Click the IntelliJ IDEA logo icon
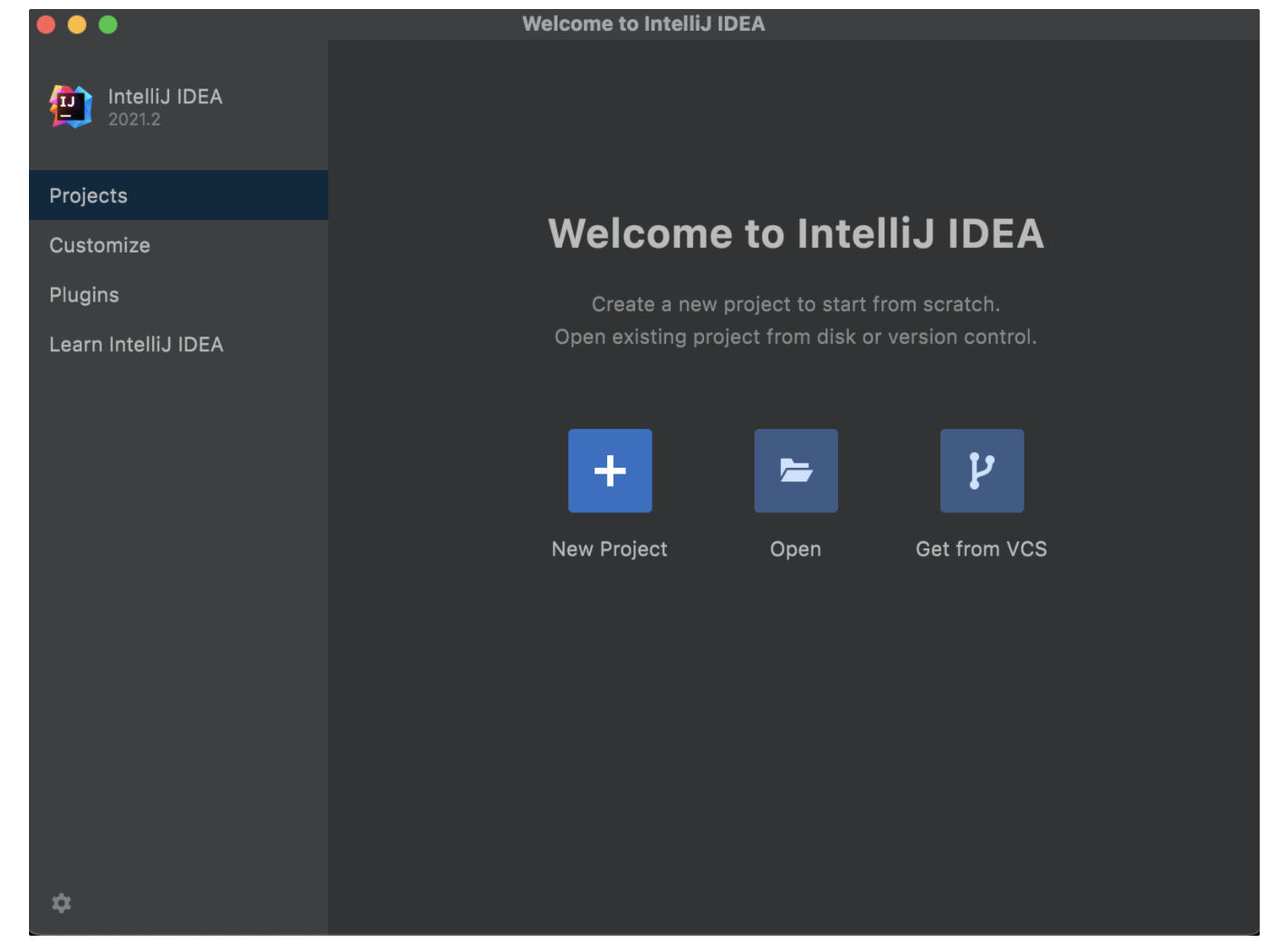1276x952 pixels. [71, 107]
